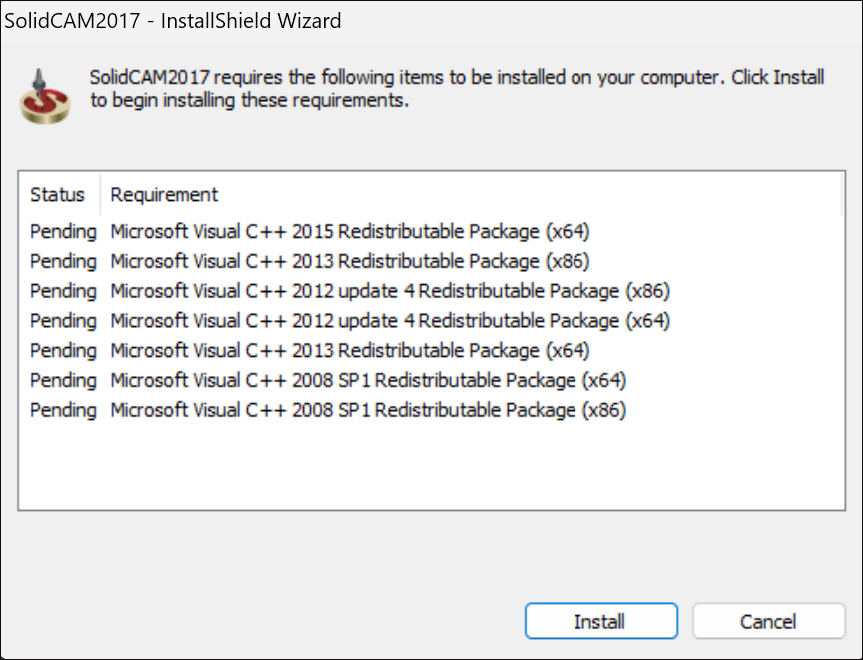
Task: Click Pending status of 2013 x86 package
Action: [63, 261]
